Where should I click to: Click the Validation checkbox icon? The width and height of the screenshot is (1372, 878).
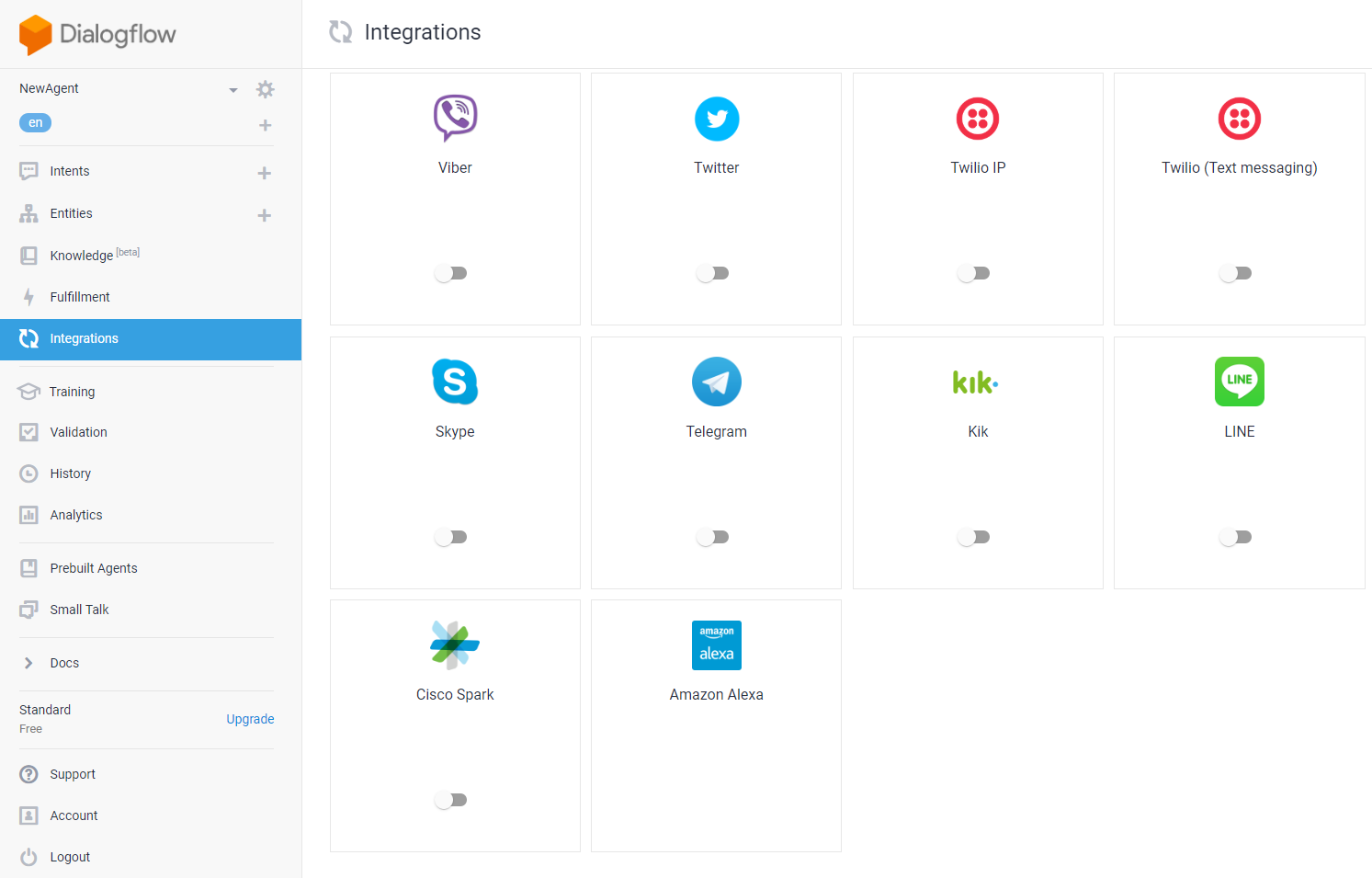29,432
